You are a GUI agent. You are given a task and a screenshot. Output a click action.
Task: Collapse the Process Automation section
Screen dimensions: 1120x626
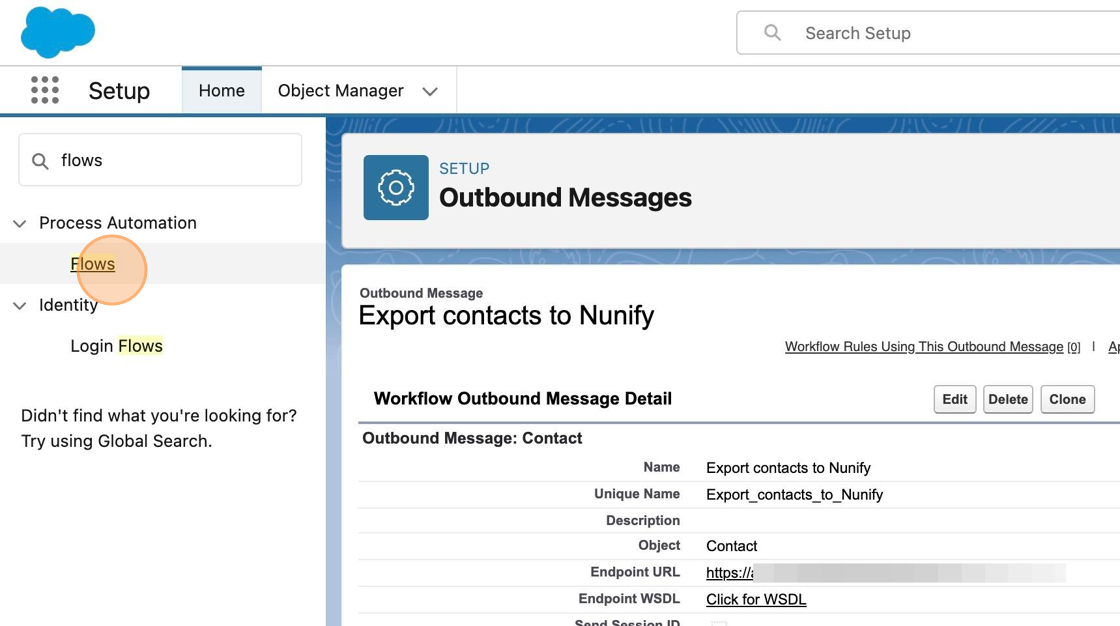(x=20, y=224)
